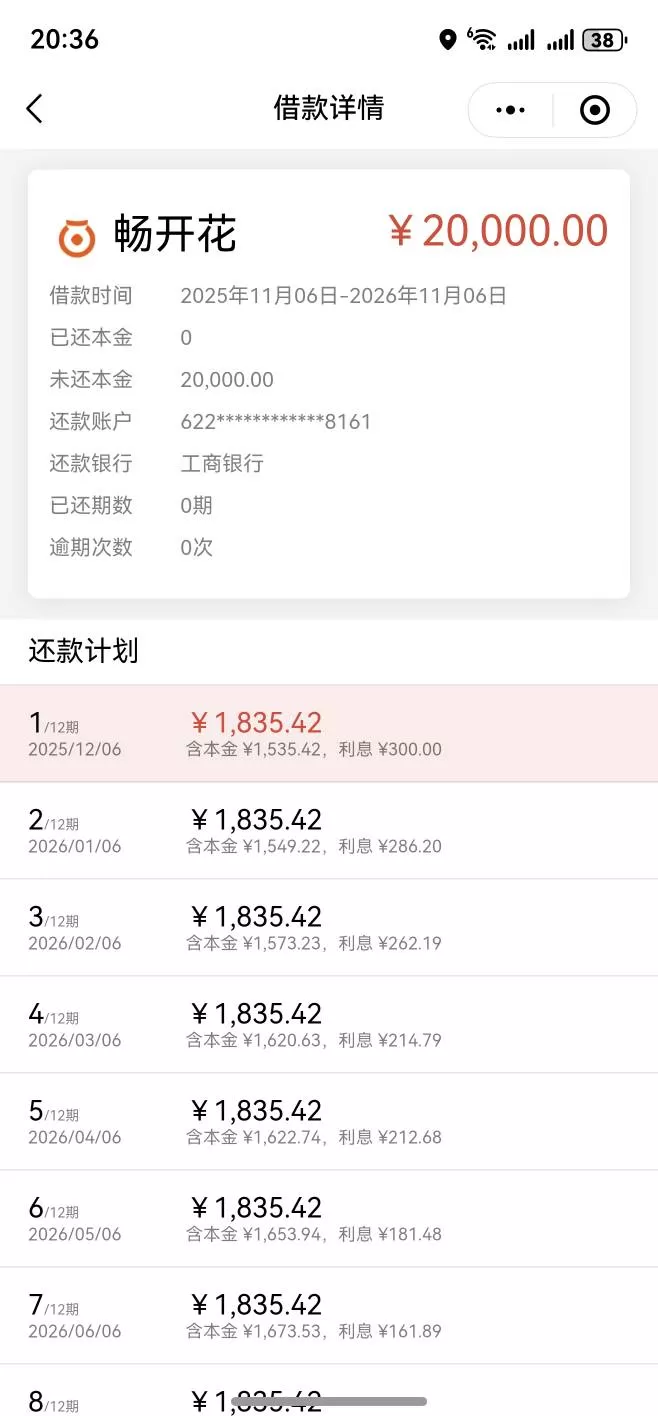Tap the location pin icon in status bar

[448, 38]
